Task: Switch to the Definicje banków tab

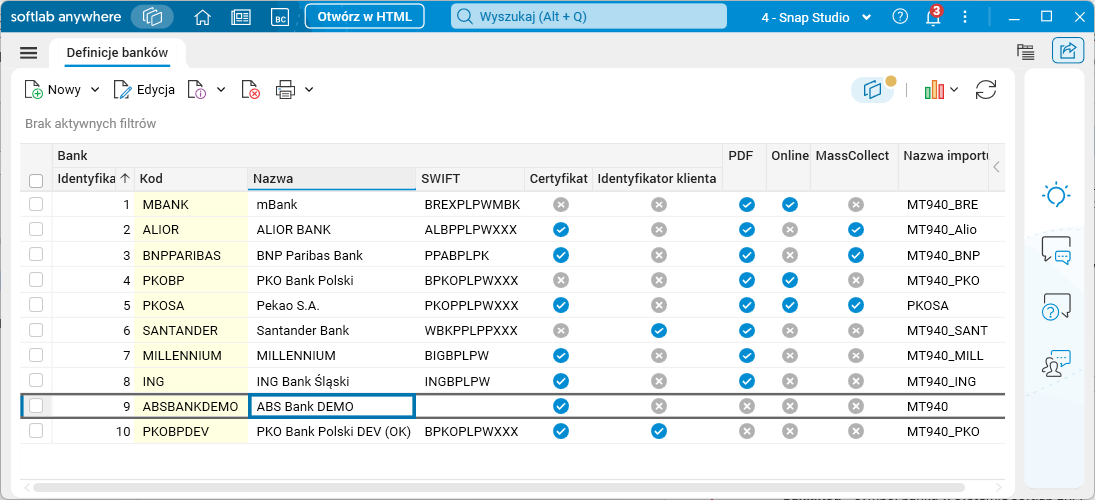Action: [x=117, y=53]
